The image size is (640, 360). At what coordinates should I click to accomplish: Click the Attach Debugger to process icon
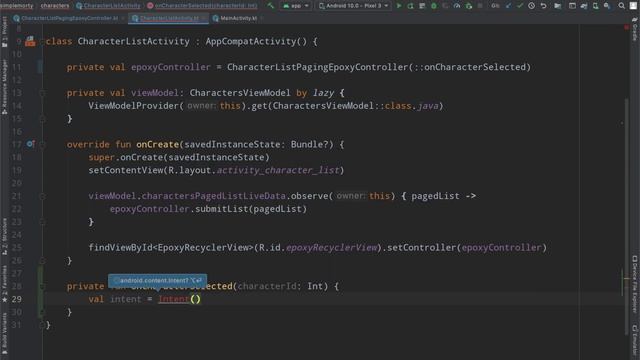(468, 6)
